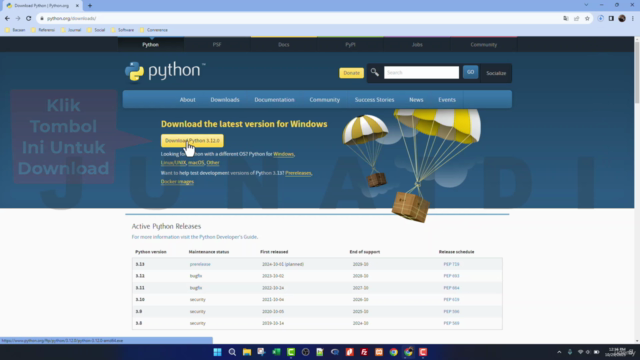Open the blue downloads extension icon
The height and width of the screenshot is (360, 640).
600,18
